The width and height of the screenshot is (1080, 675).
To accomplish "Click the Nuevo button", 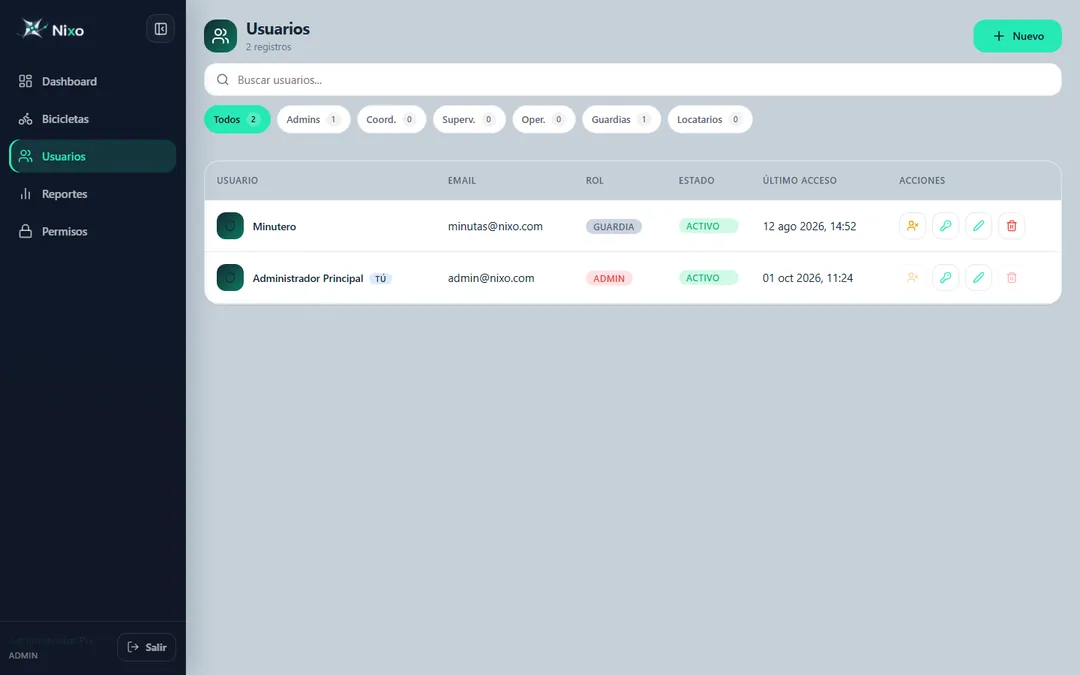I will coord(1017,36).
